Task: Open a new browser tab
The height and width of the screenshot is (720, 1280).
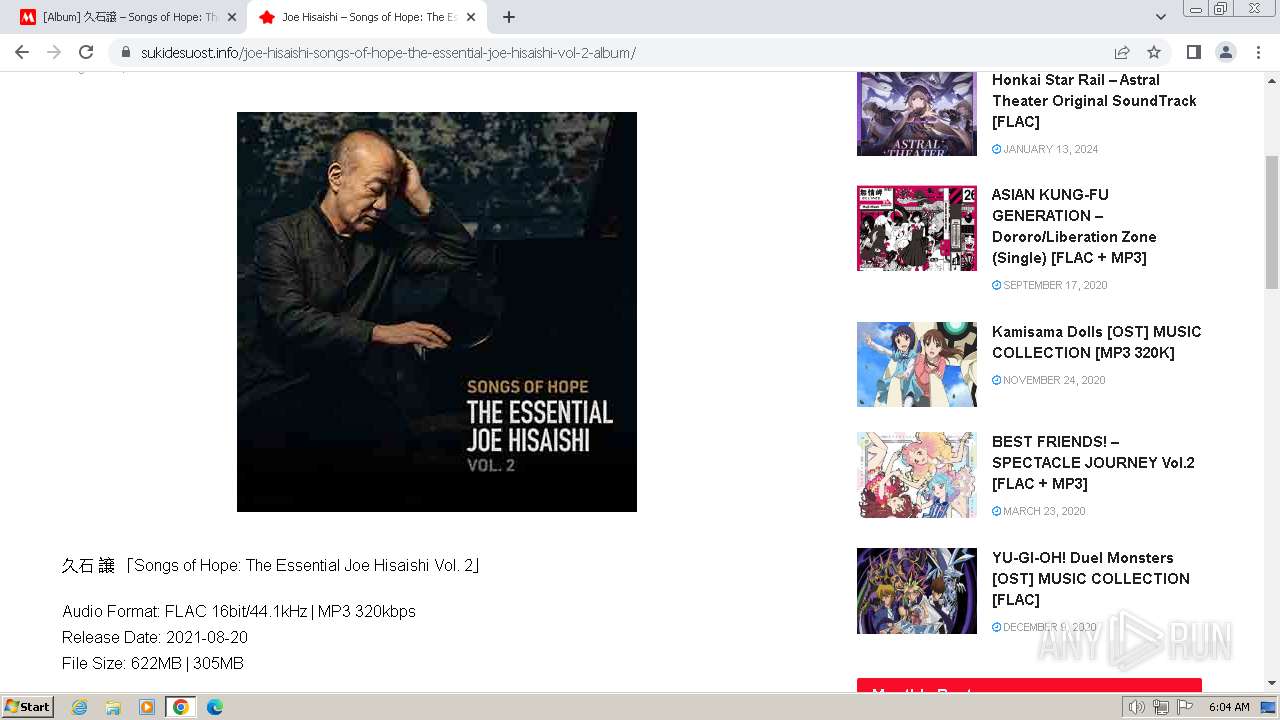Action: (x=509, y=17)
